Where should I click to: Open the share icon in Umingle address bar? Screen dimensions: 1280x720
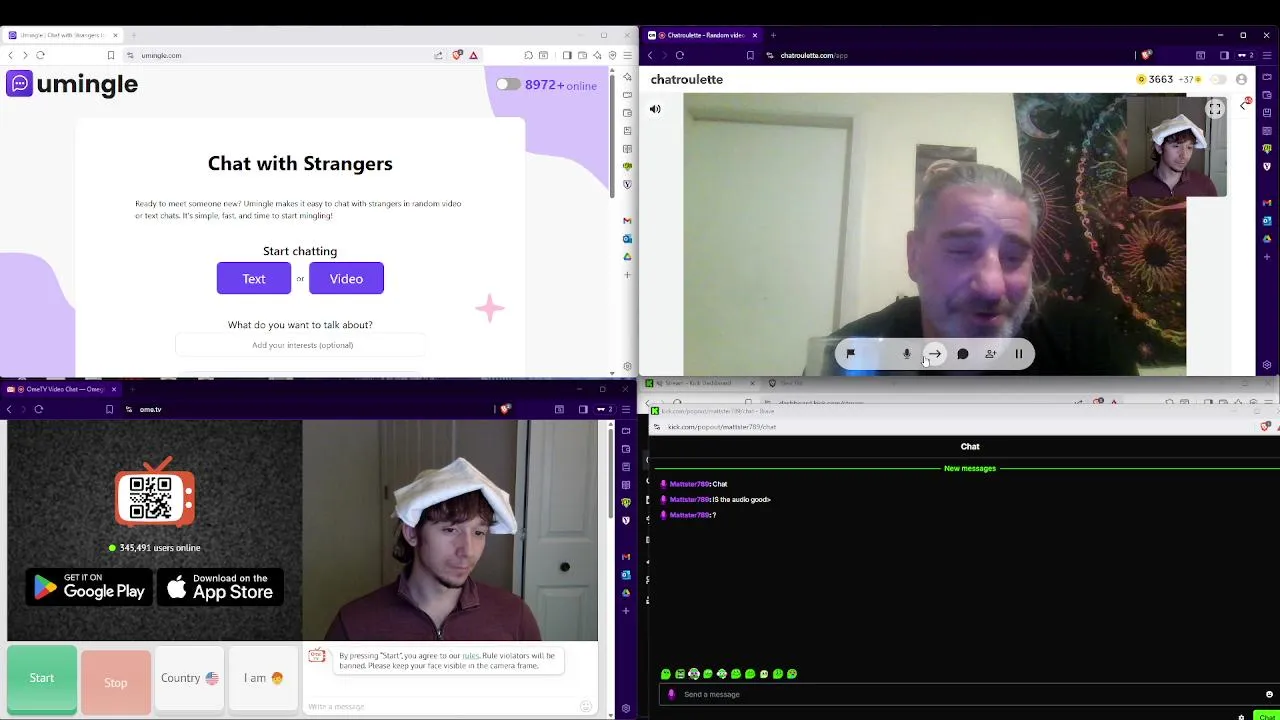pos(438,55)
